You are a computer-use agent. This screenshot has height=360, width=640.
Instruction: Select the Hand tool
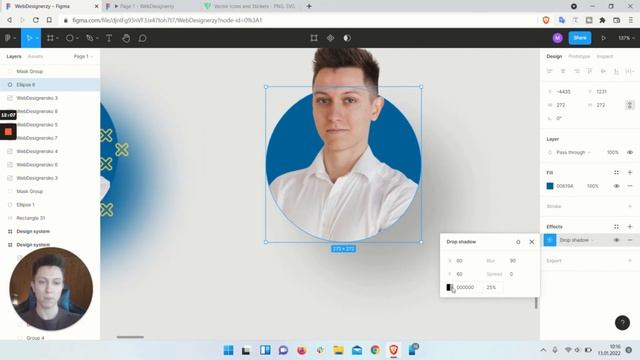(126, 38)
